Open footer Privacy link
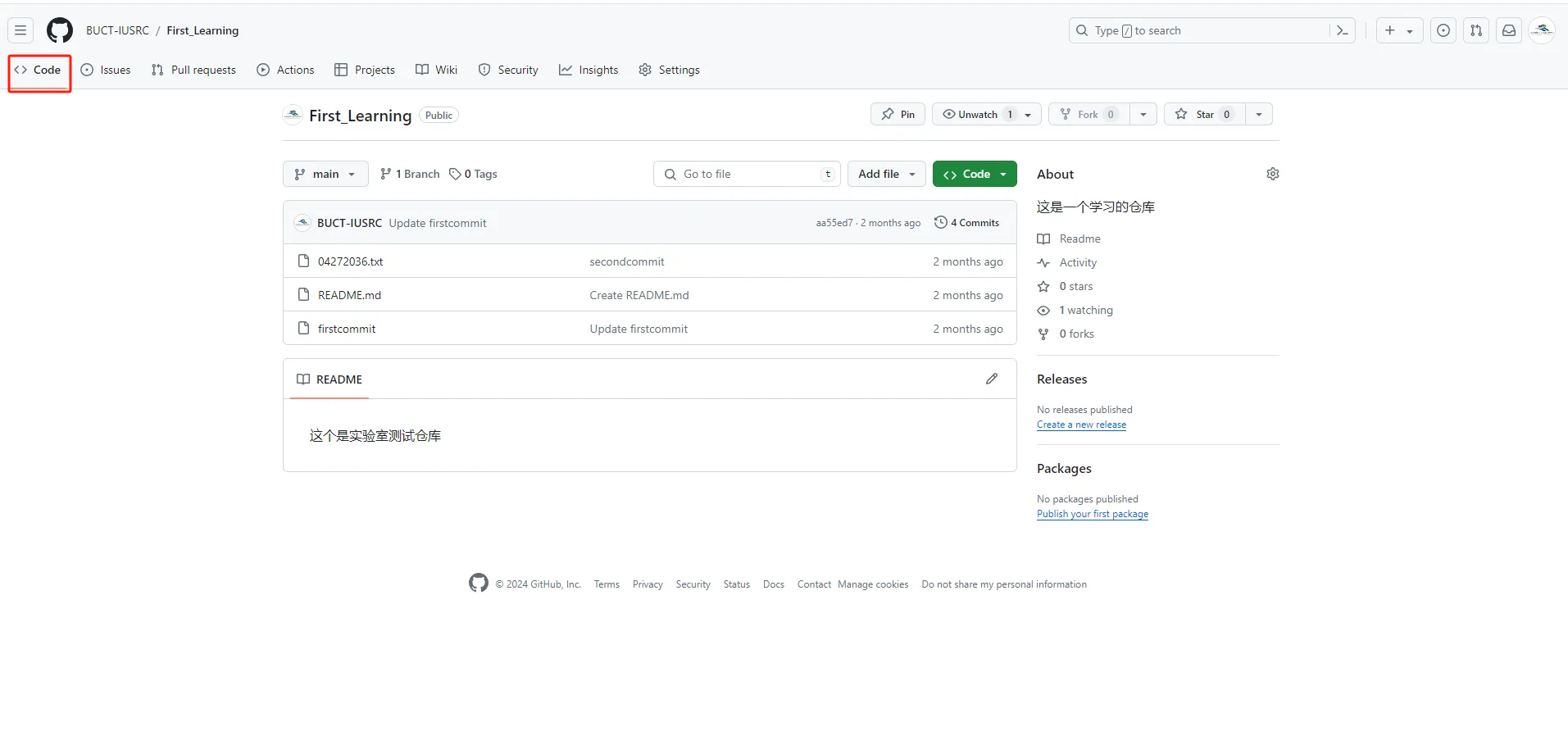1568x736 pixels. pyautogui.click(x=648, y=584)
